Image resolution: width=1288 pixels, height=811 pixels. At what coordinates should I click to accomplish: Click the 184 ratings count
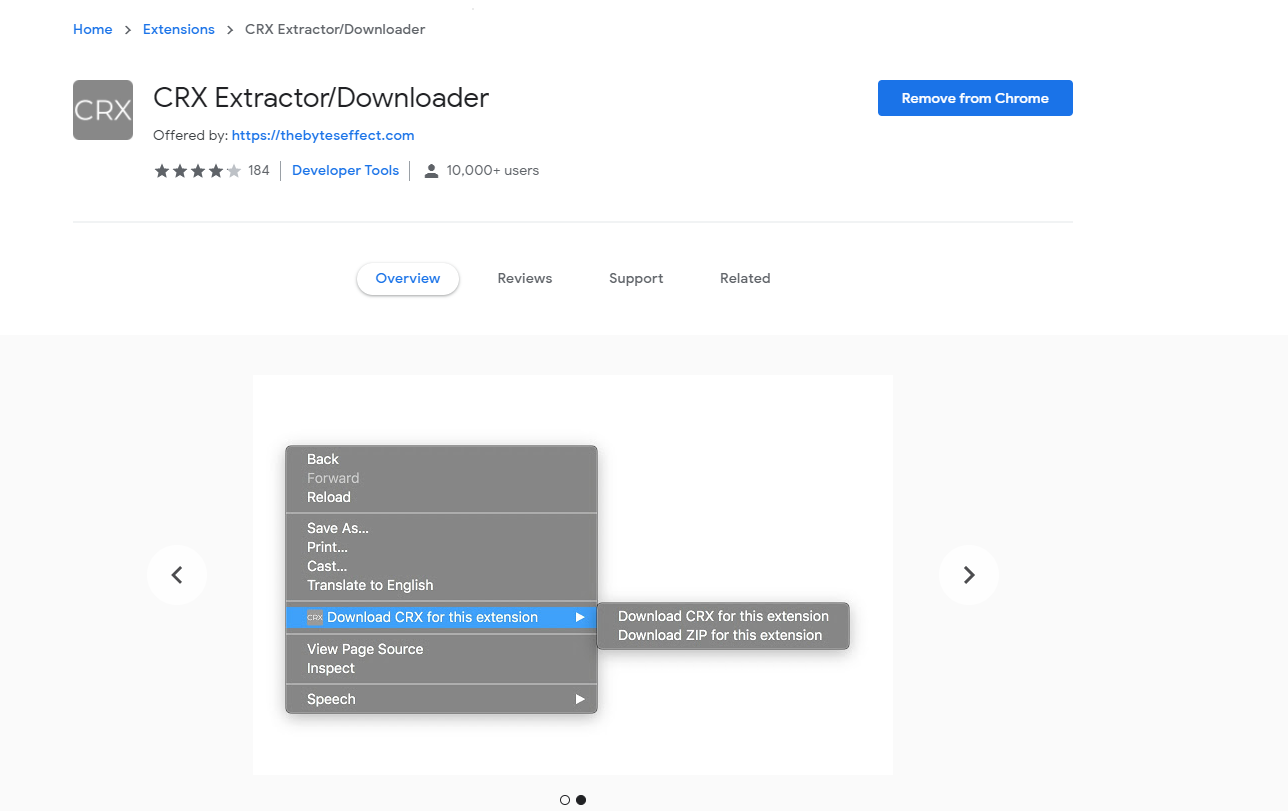pyautogui.click(x=259, y=171)
